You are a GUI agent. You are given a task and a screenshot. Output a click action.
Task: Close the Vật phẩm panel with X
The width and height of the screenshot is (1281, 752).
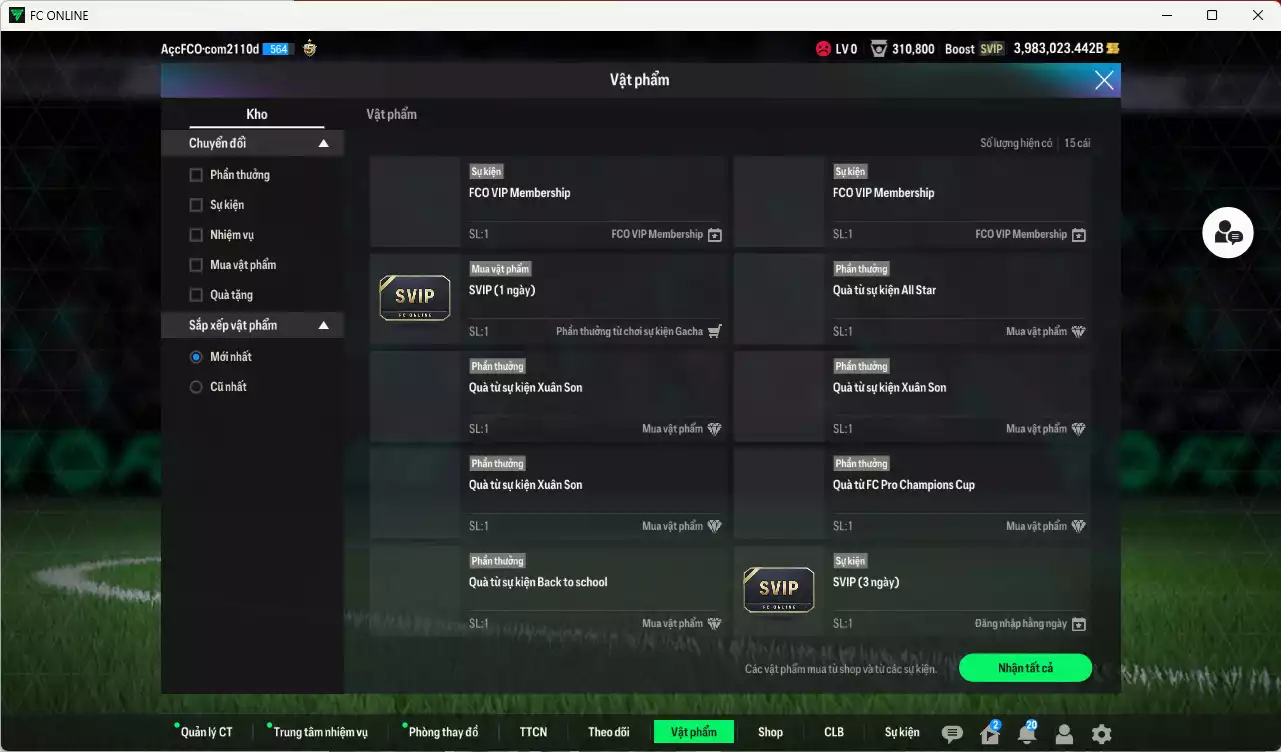[1104, 80]
